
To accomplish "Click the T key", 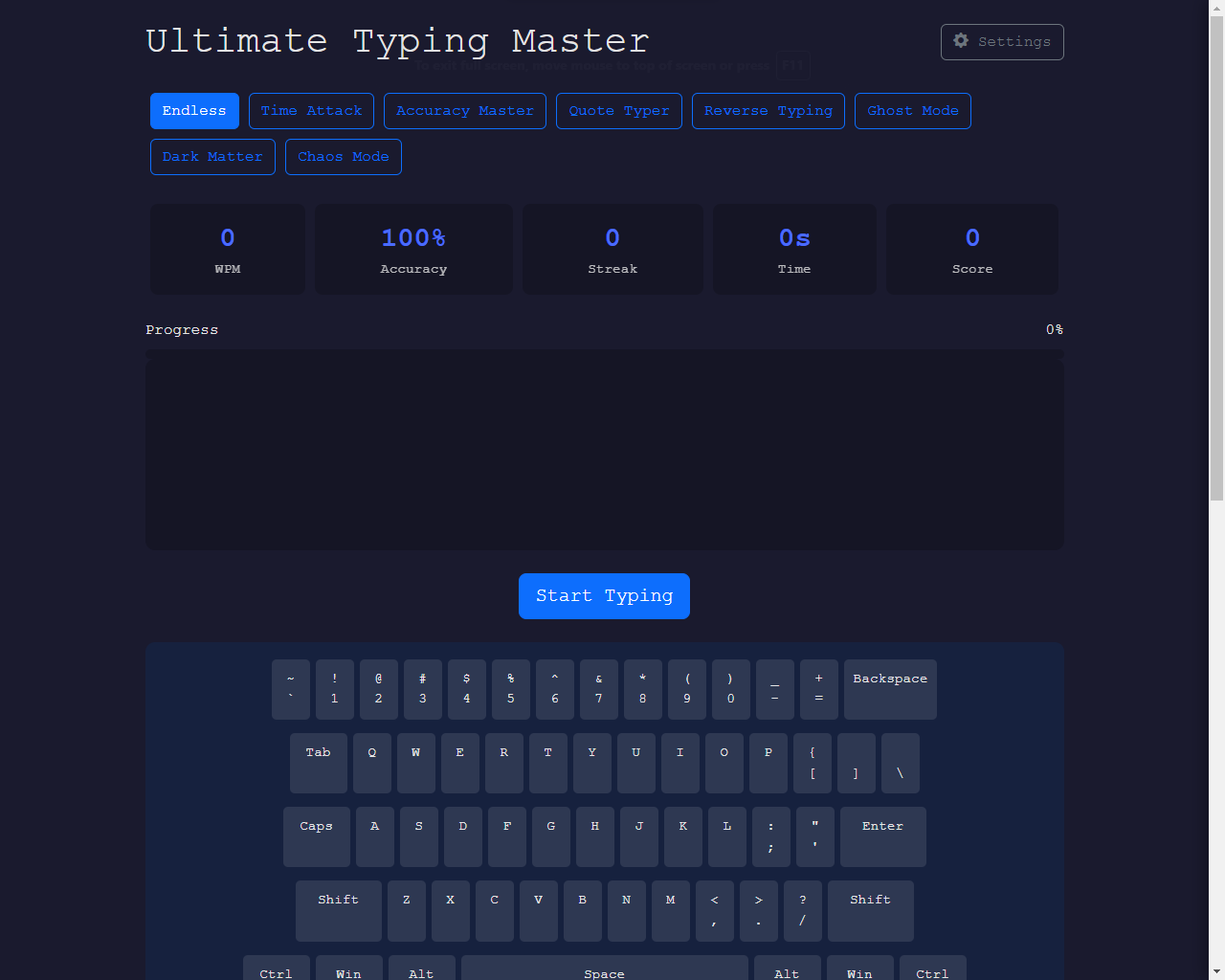I will (548, 763).
